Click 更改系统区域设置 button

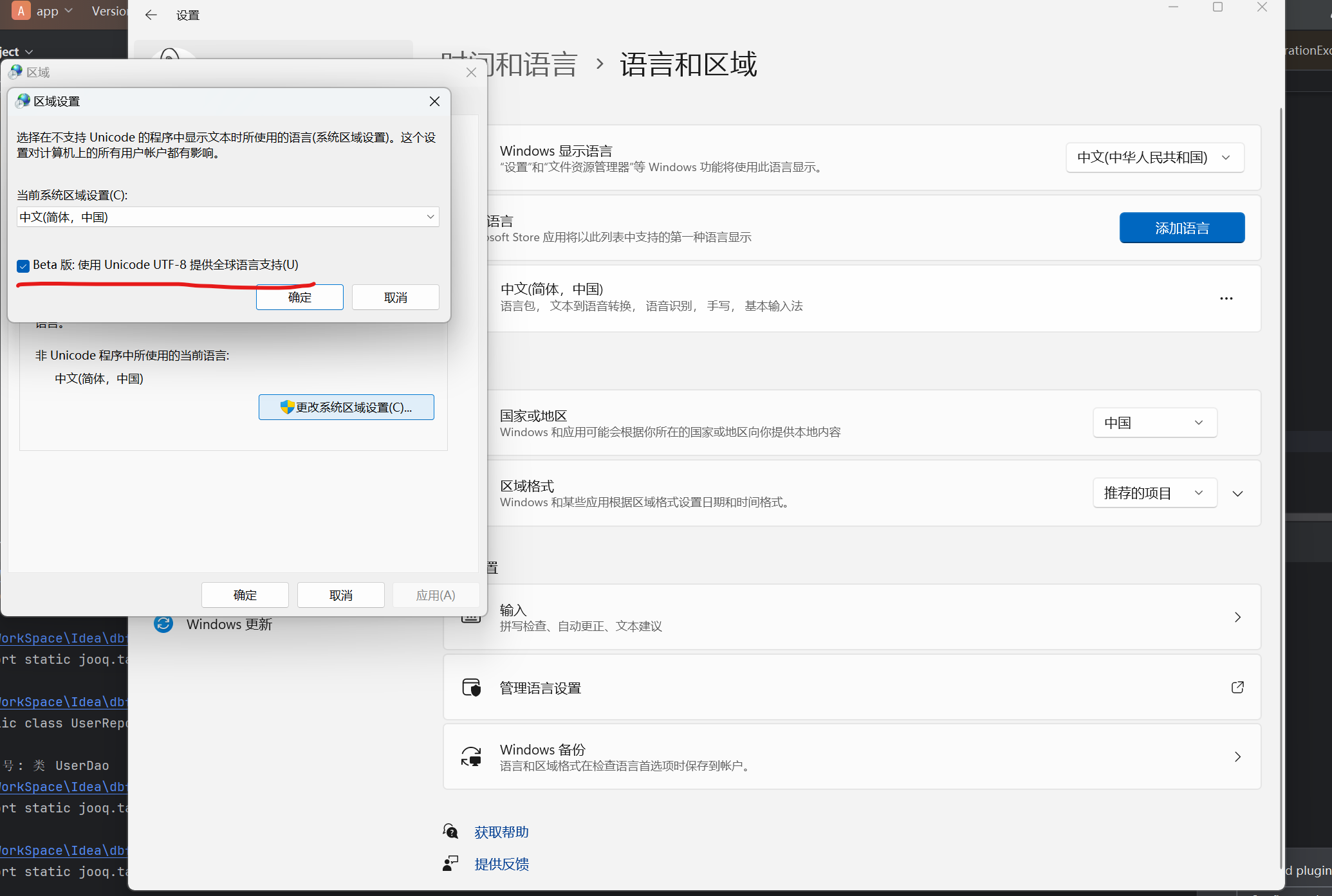pyautogui.click(x=346, y=407)
